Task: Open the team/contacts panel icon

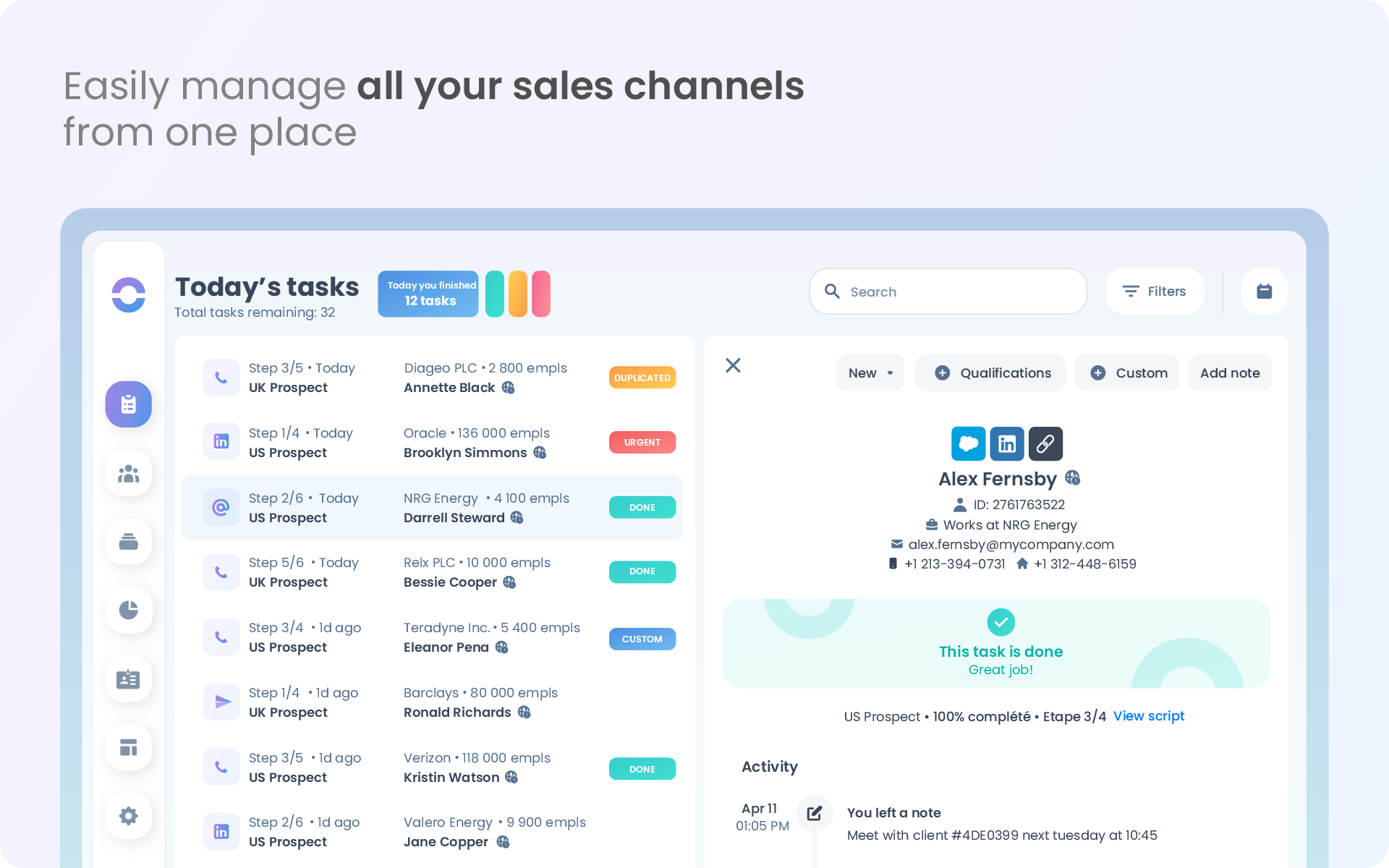Action: (x=128, y=473)
